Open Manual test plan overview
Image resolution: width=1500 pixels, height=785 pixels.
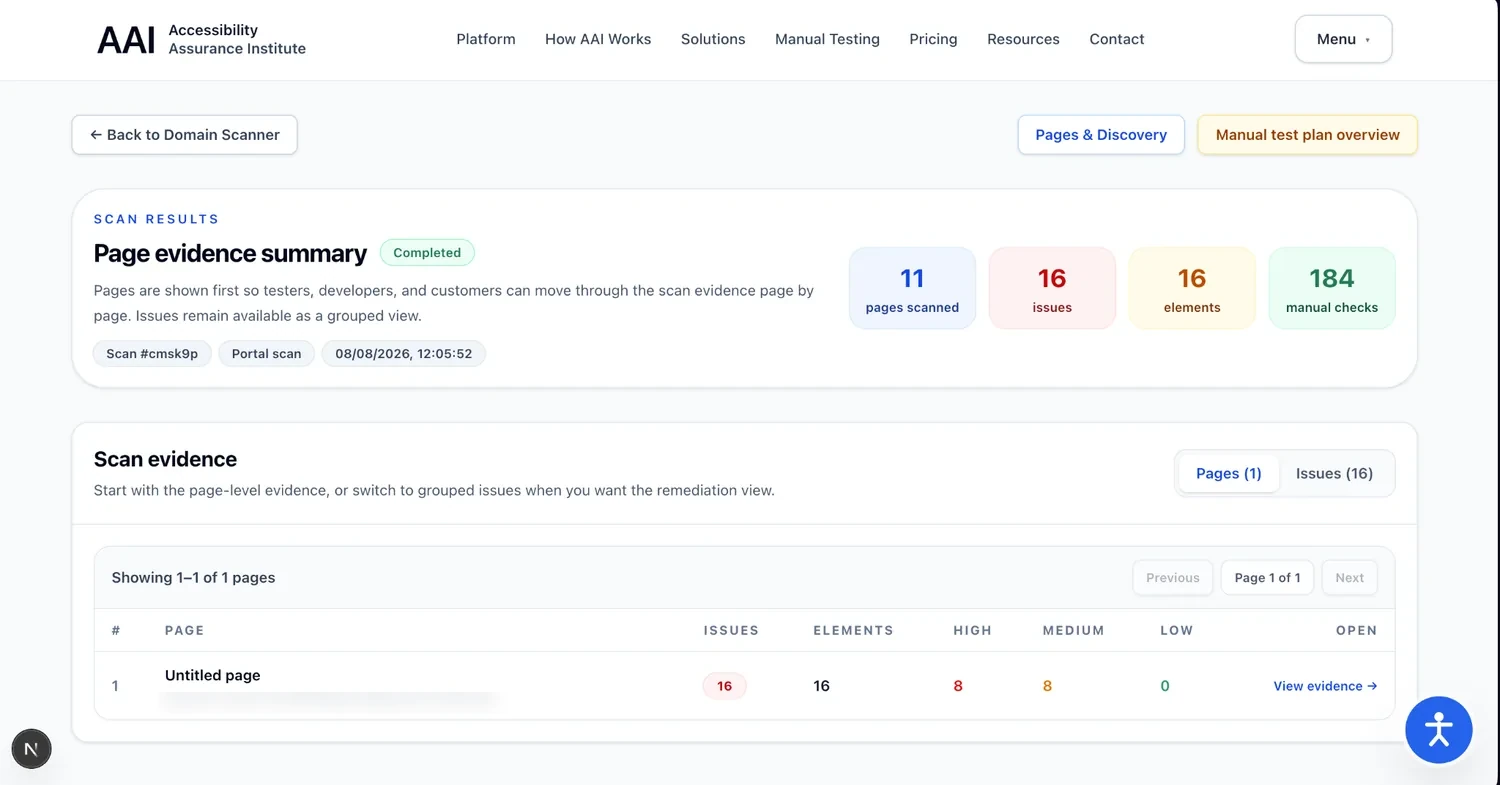click(x=1307, y=135)
